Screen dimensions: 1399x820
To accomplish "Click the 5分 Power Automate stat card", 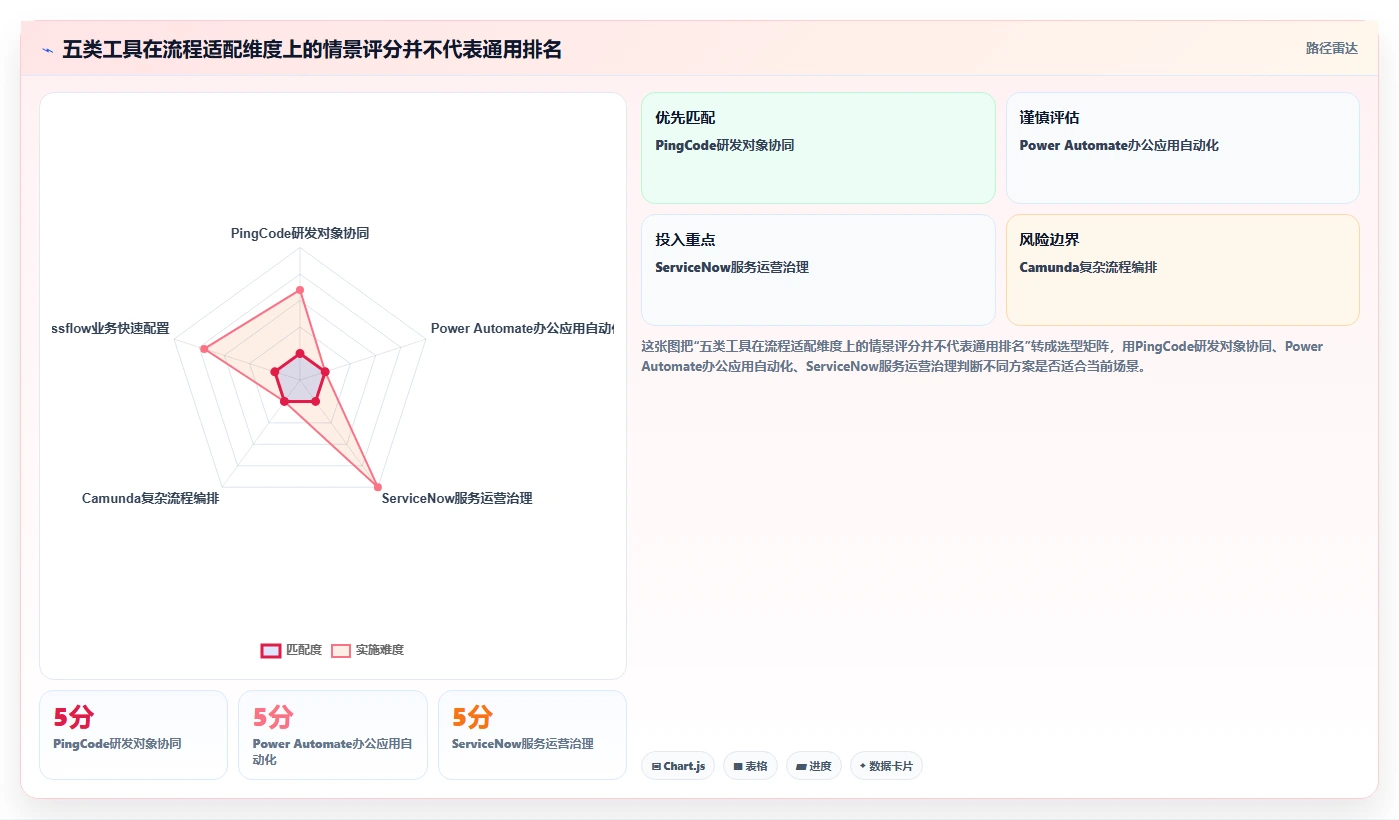I will [x=332, y=735].
